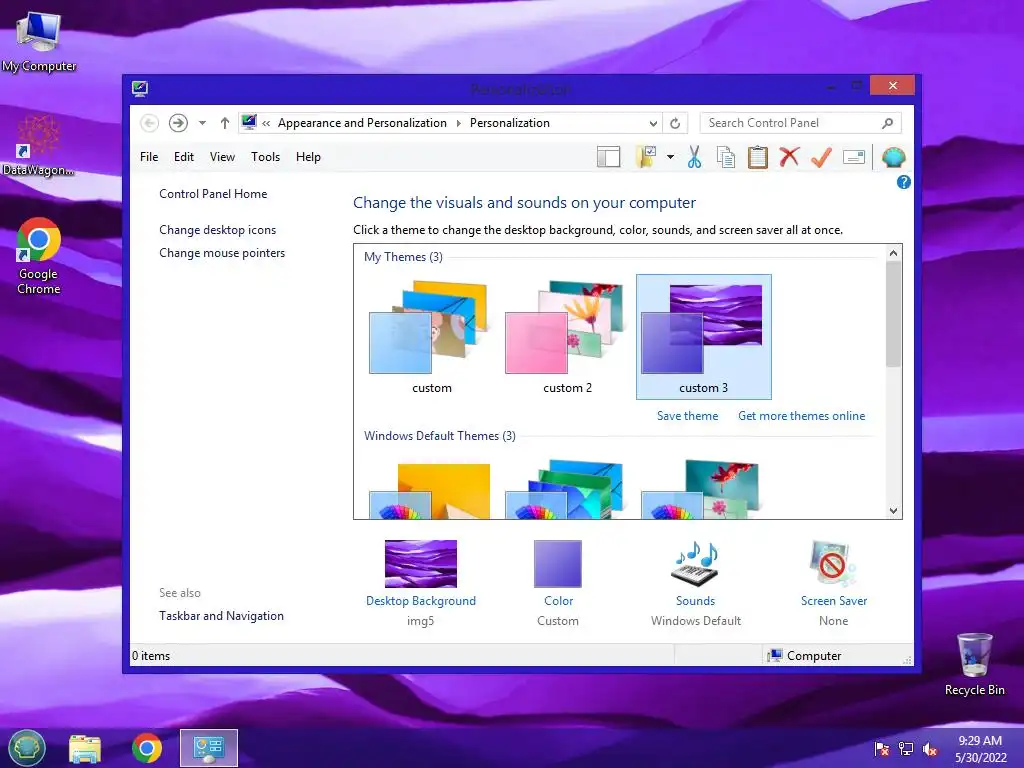1024x768 pixels.
Task: Expand the address bar history dropdown
Action: click(652, 123)
